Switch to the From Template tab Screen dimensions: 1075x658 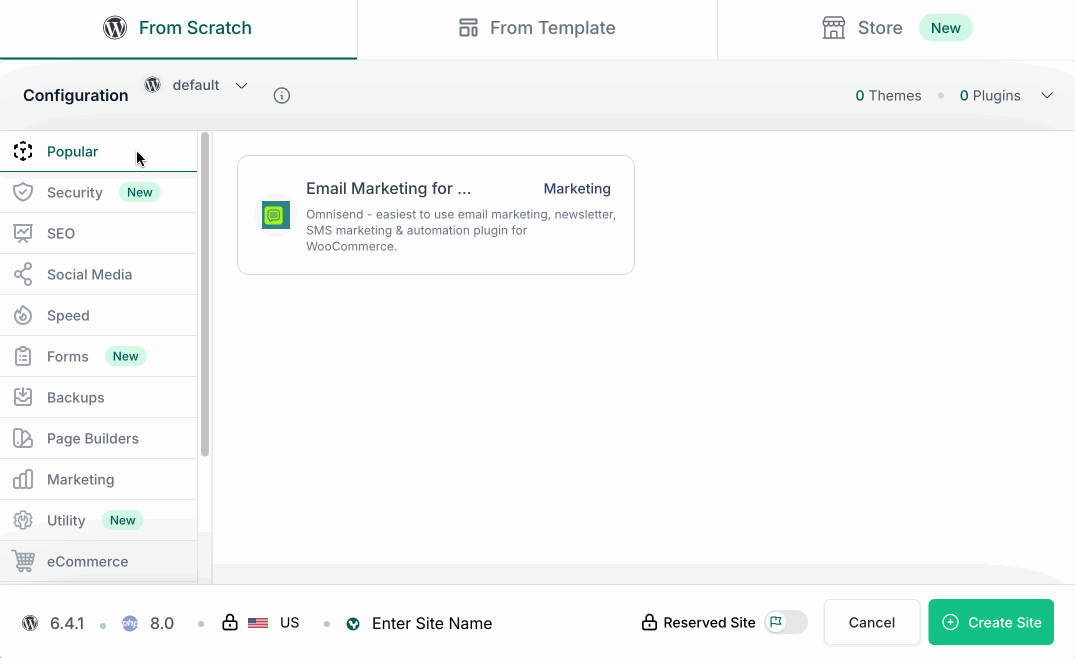click(x=537, y=28)
